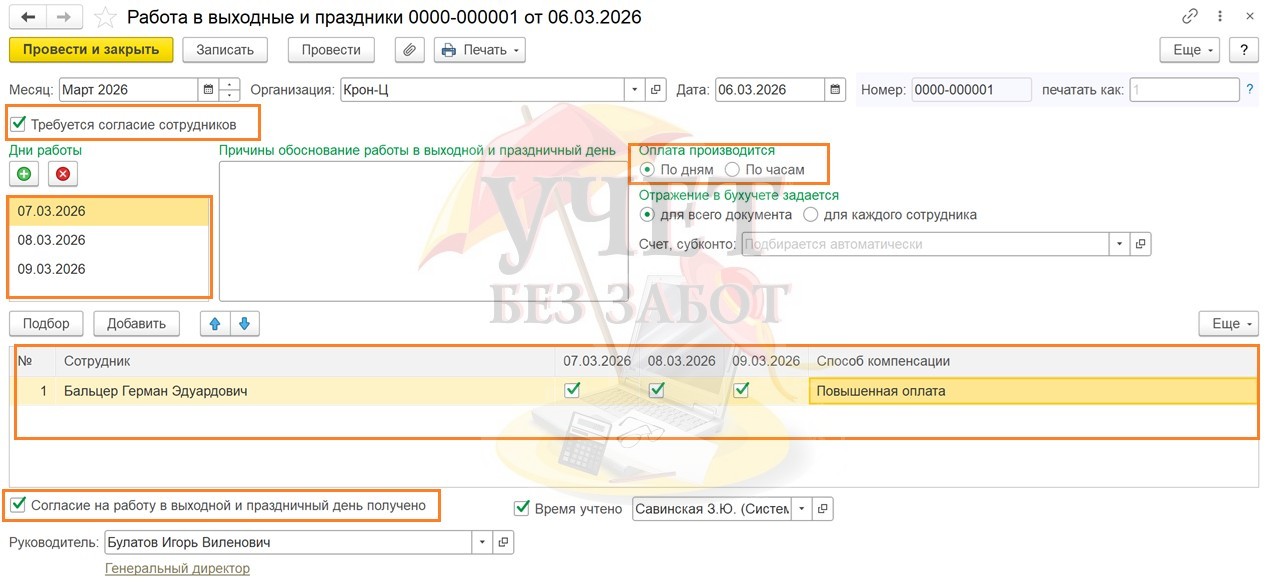Expand Время учтено user dropdown

(801, 509)
